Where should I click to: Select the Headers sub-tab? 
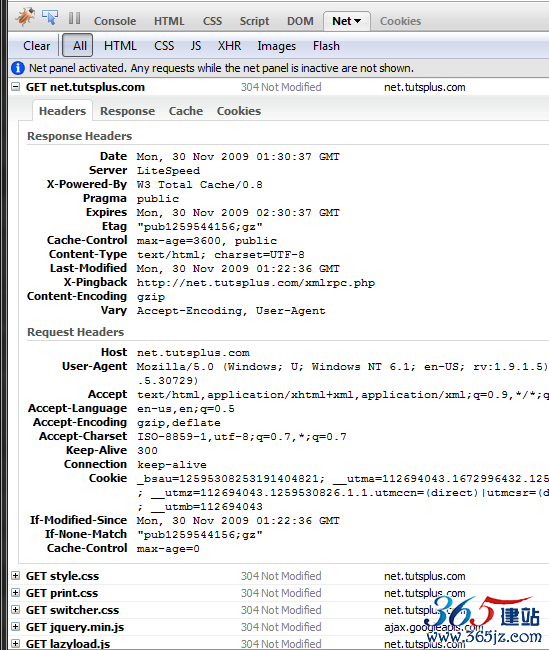[x=62, y=111]
